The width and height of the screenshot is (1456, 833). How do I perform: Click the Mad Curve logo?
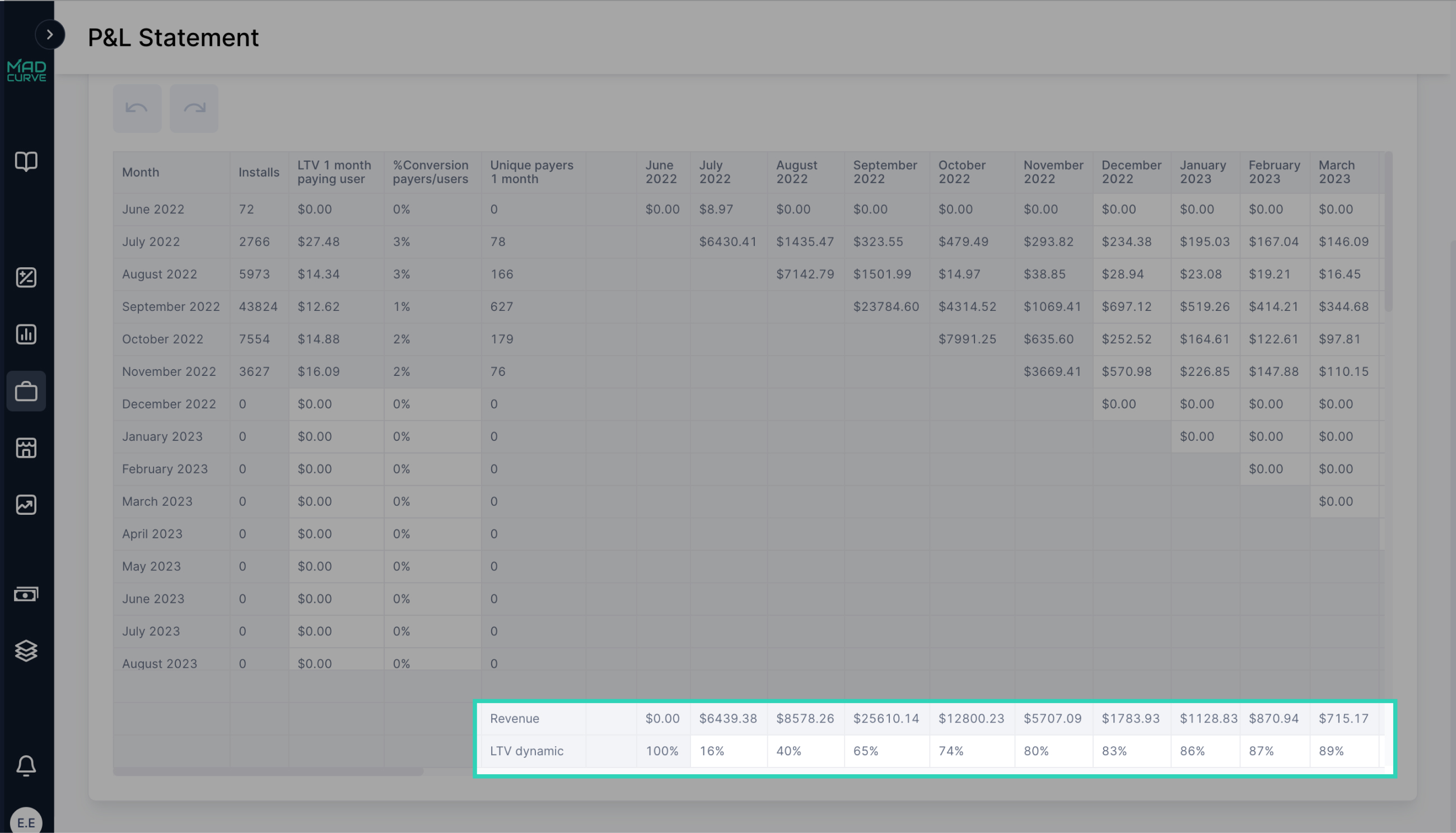click(x=26, y=71)
